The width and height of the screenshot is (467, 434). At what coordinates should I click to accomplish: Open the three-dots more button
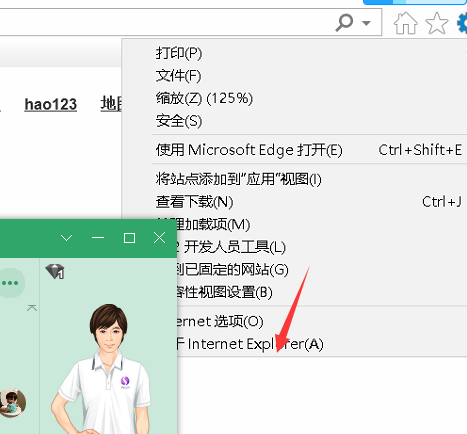[10, 283]
